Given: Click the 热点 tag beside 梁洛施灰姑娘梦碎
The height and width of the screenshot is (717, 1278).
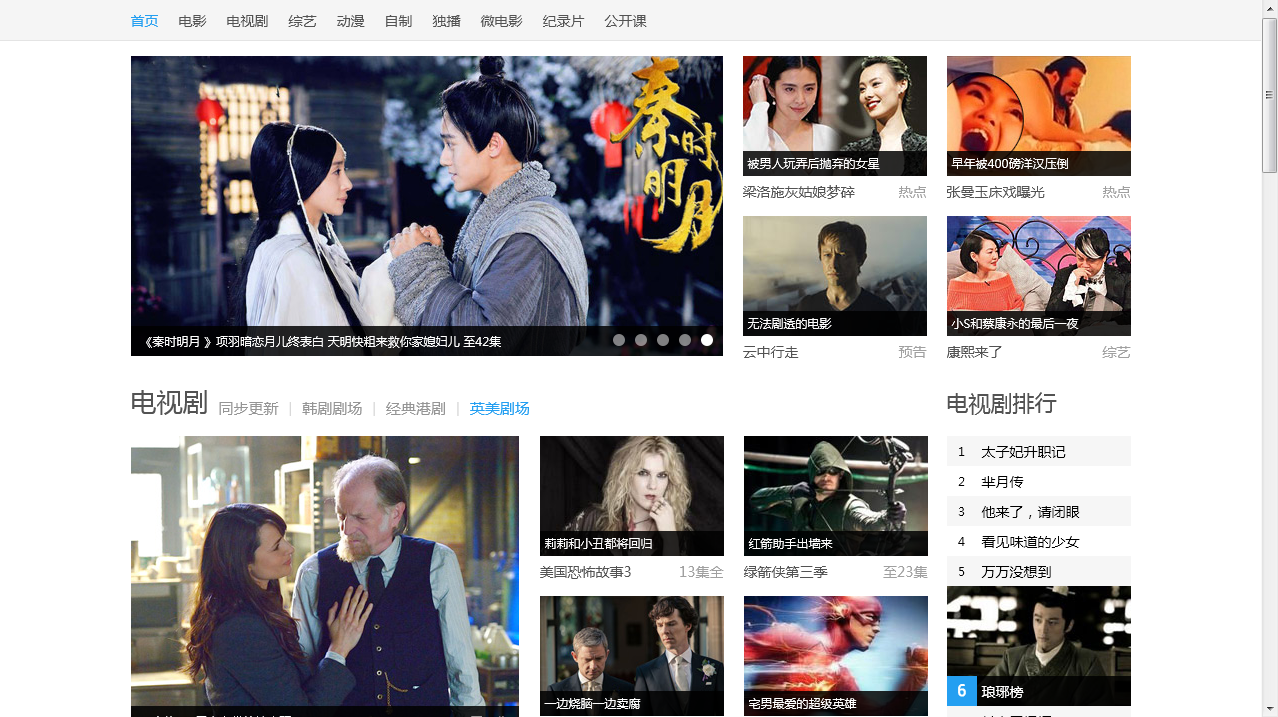Looking at the screenshot, I should point(912,192).
